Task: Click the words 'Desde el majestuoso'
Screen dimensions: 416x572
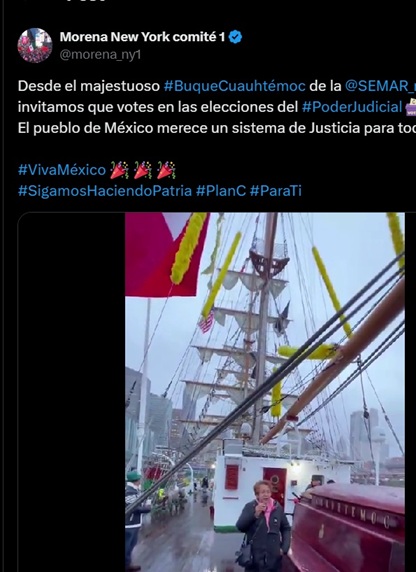Action: pos(89,86)
